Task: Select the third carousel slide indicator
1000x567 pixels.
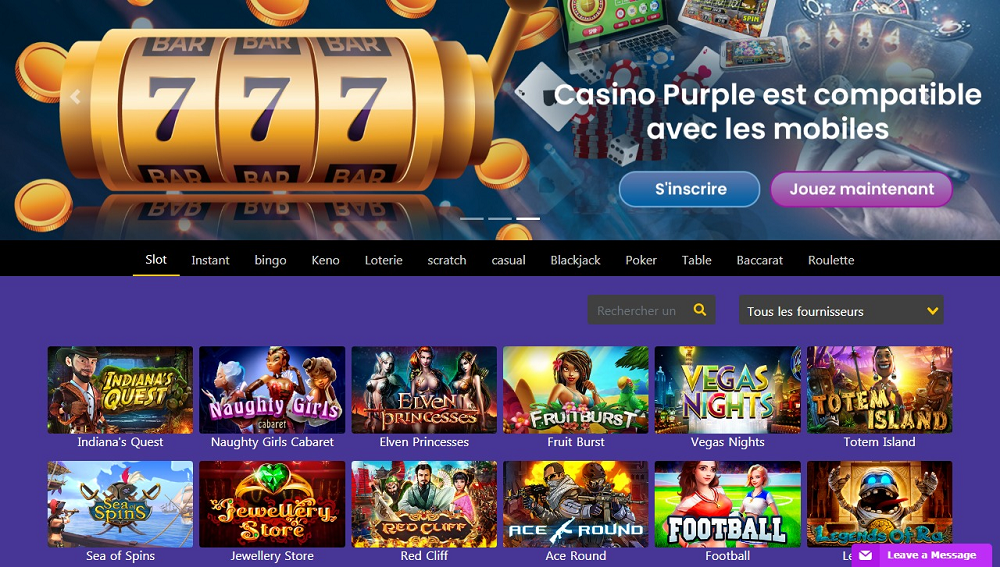Action: (528, 219)
